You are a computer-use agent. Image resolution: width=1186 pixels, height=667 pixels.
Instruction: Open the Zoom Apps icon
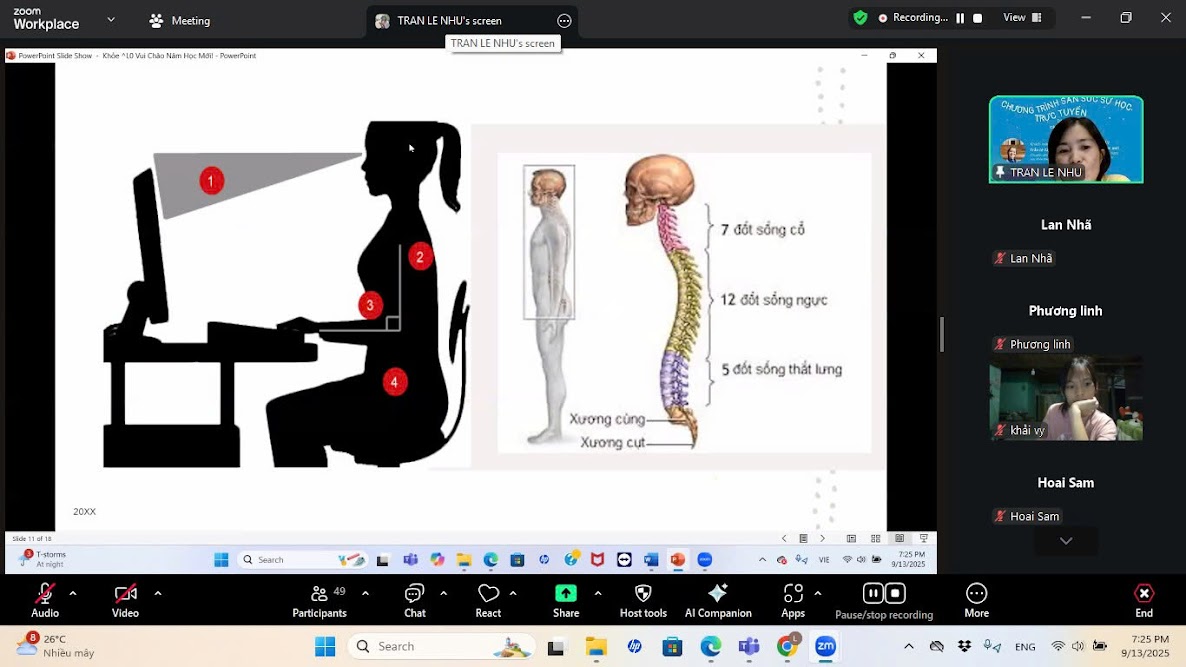tap(793, 594)
